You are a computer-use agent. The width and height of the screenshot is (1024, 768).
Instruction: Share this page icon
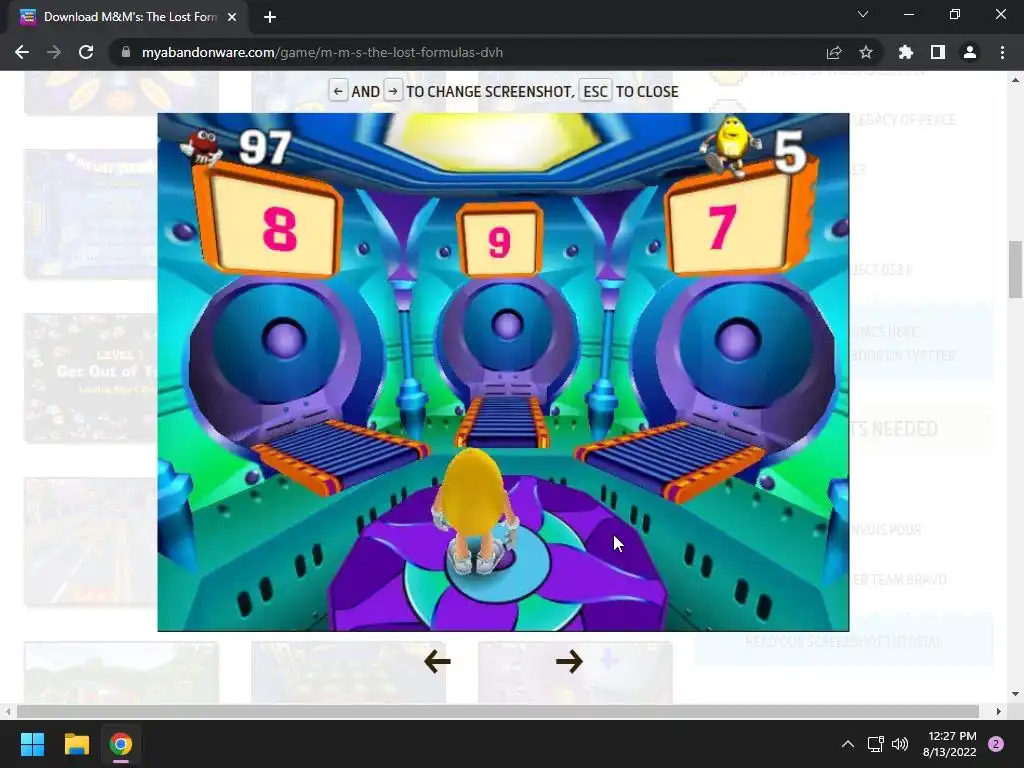834,52
